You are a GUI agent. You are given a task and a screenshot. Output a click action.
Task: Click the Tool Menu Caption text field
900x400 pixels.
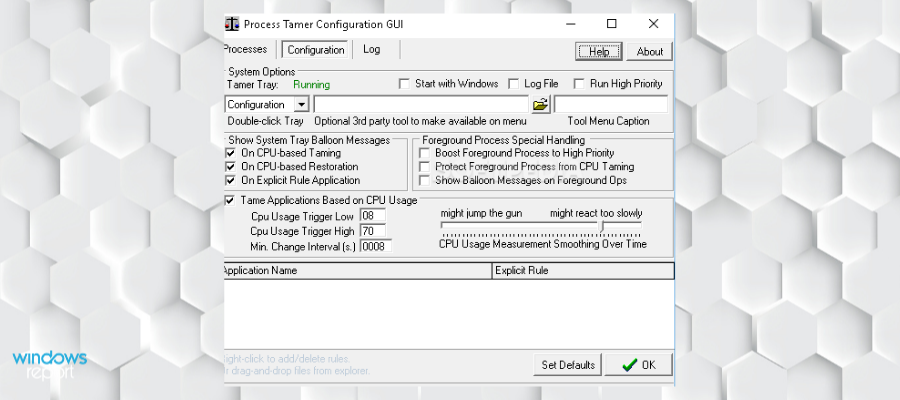[611, 104]
